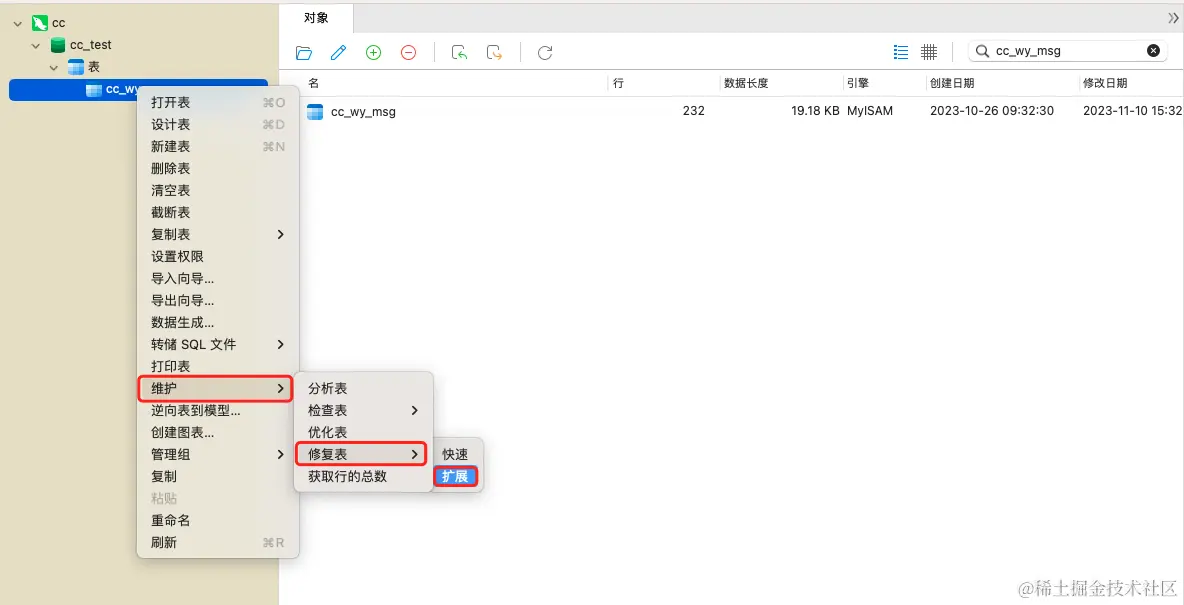
Task: Click the cc_test database icon
Action: (57, 45)
